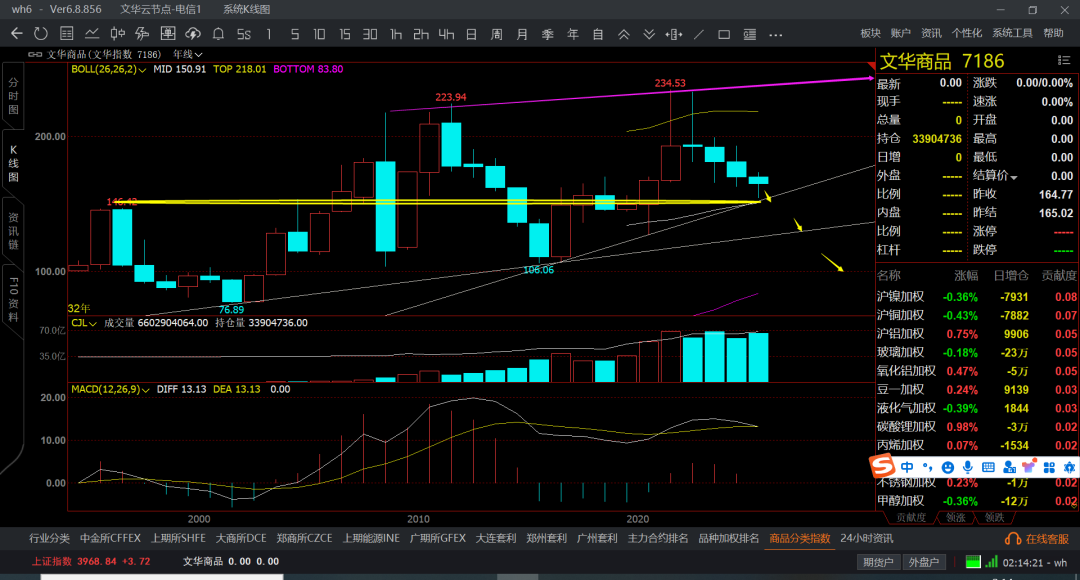This screenshot has height=580, width=1080.
Task: Open the 个性化 menu
Action: (x=966, y=33)
